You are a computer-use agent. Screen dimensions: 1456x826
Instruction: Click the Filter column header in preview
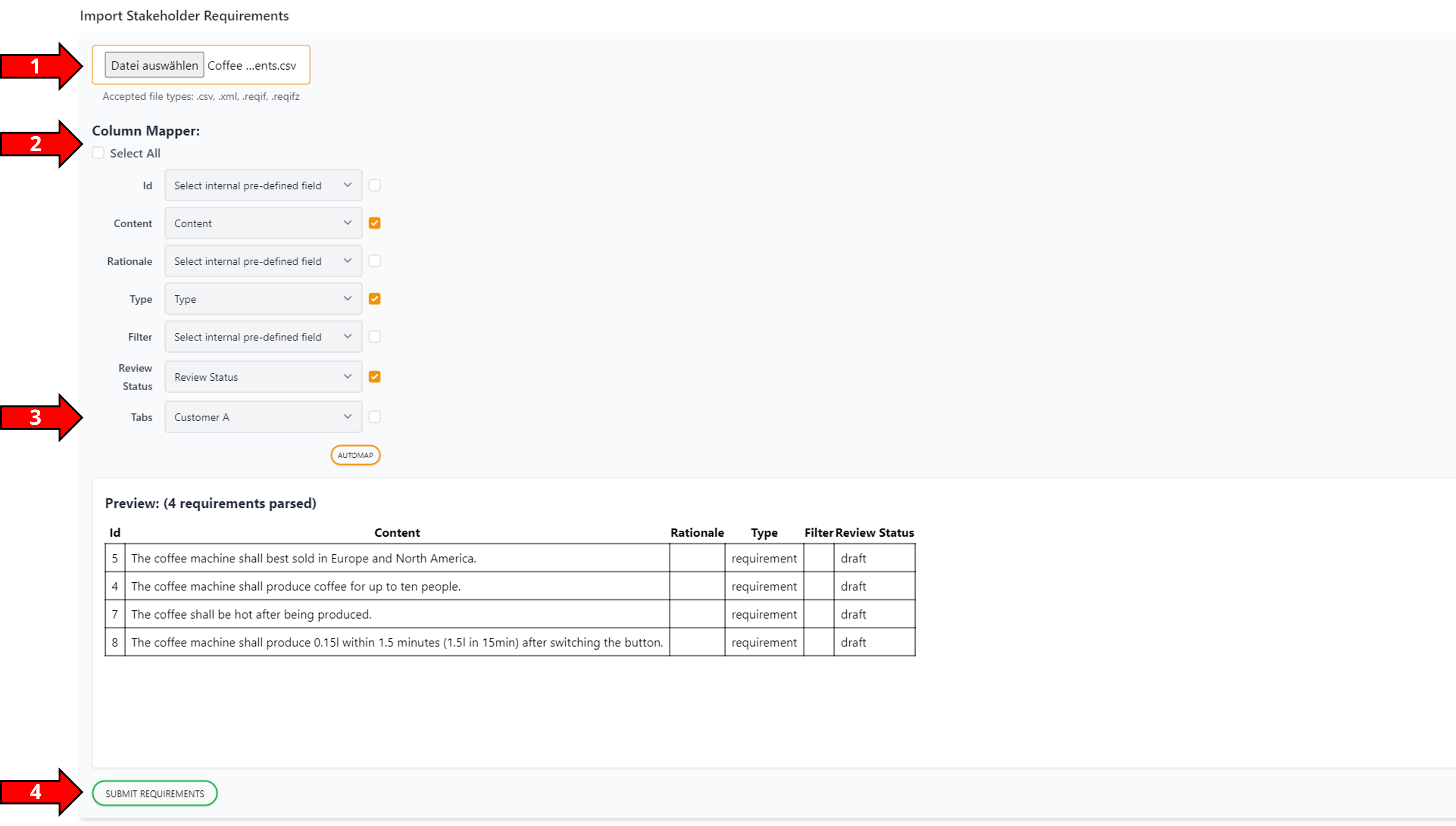[819, 533]
